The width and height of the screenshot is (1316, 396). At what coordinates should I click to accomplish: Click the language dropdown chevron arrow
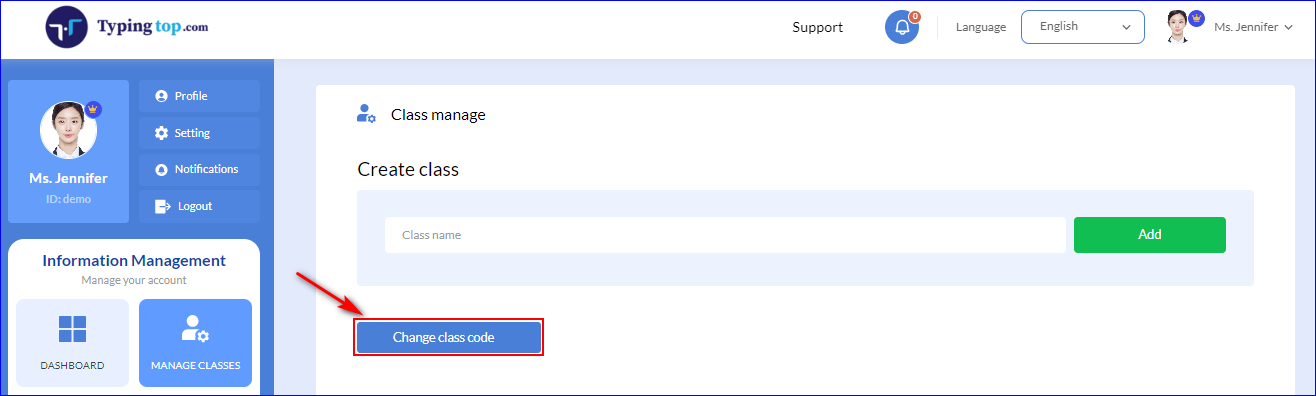pyautogui.click(x=1126, y=28)
